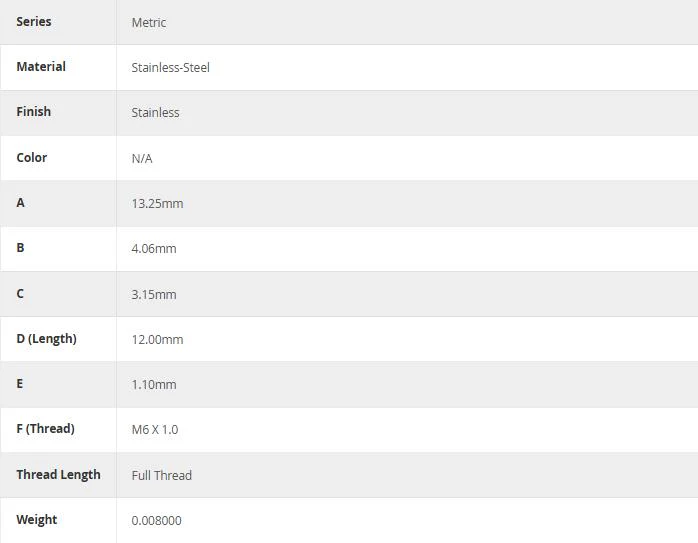This screenshot has height=543, width=698.
Task: Click the 3.15mm dimension C value
Action: tap(154, 295)
